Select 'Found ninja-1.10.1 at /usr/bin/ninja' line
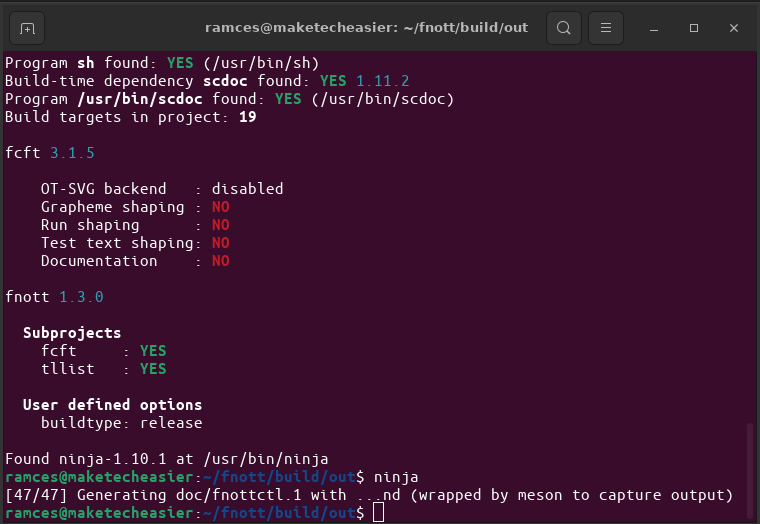 click(x=167, y=459)
